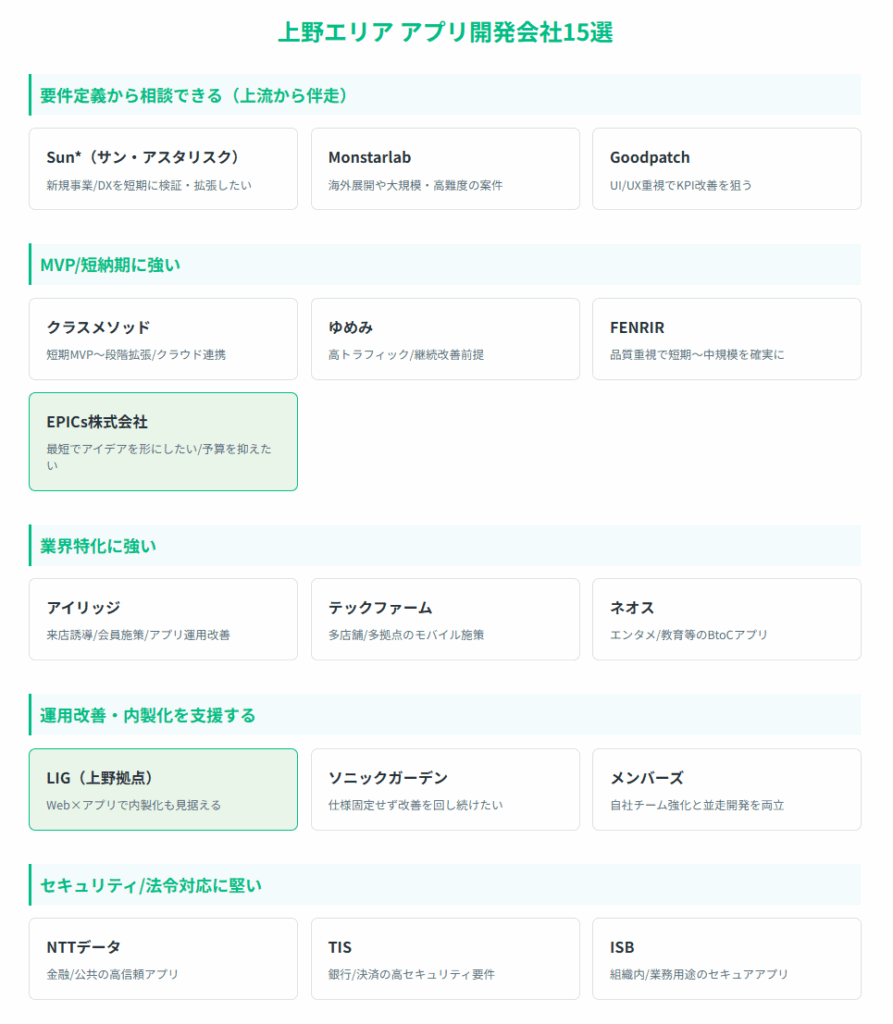Click the text 高トラフィック/継続改善前提

tap(406, 355)
